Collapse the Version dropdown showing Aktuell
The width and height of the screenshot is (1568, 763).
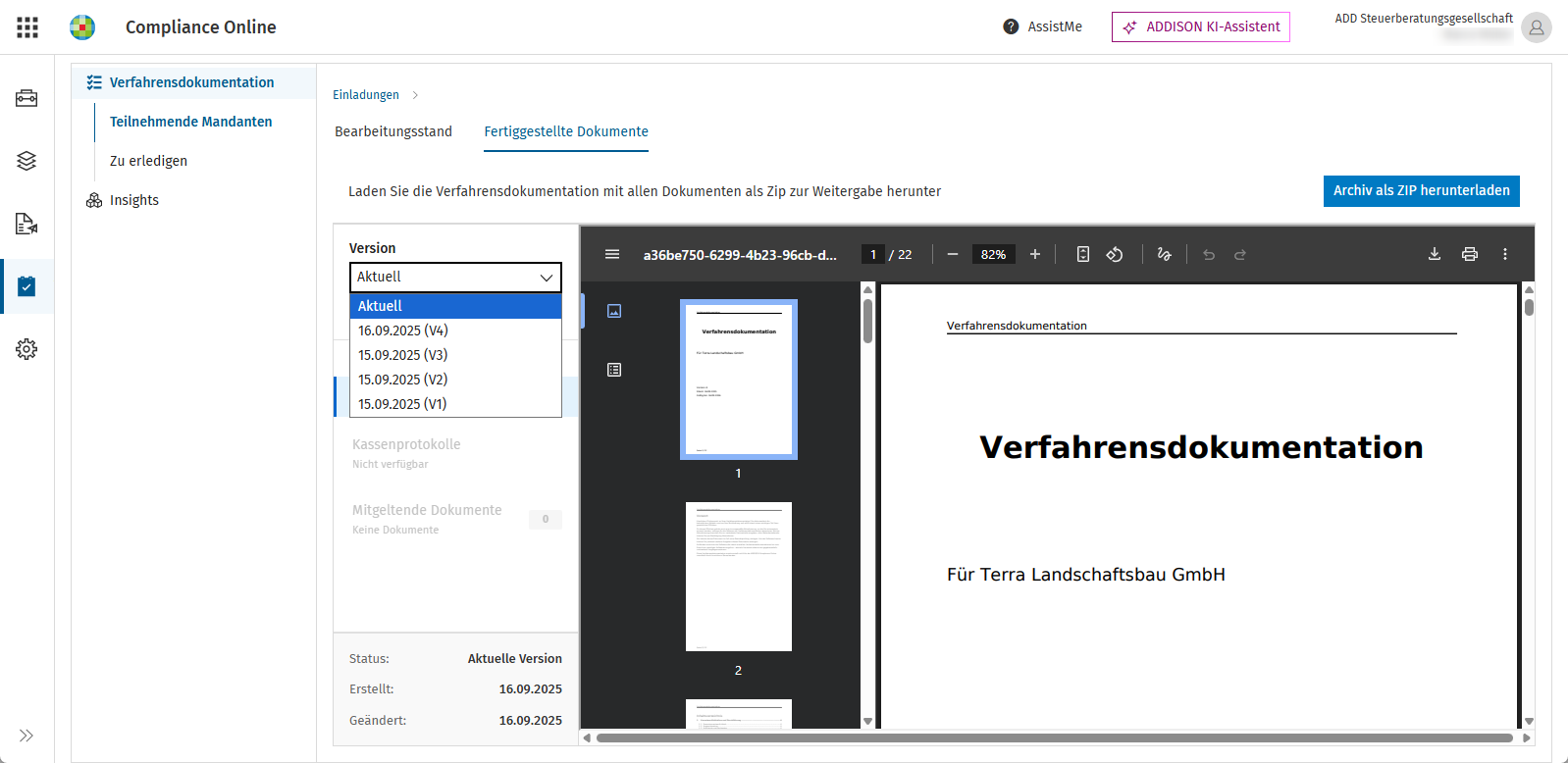coord(455,278)
